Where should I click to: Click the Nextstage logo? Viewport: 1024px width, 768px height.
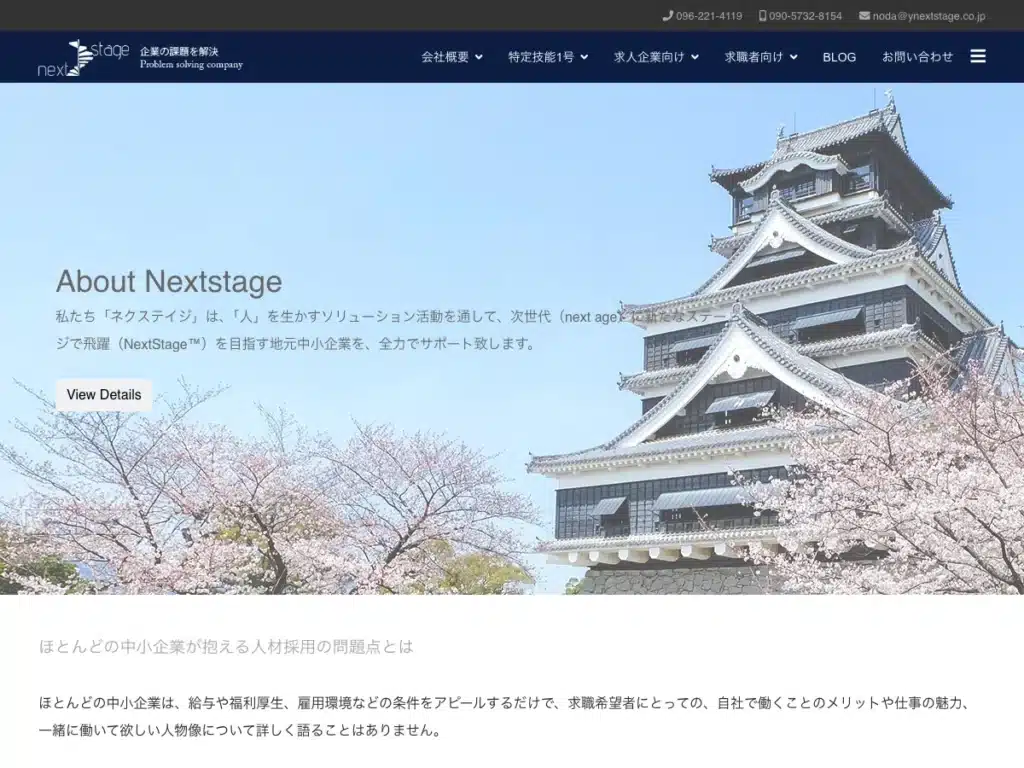coord(84,57)
